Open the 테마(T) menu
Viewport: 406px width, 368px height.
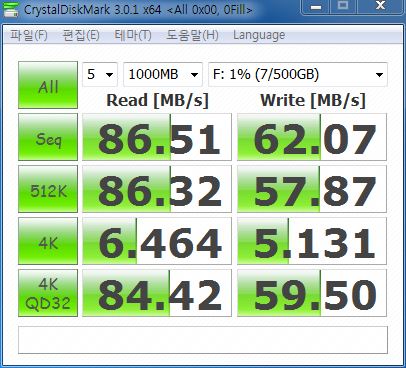click(133, 35)
